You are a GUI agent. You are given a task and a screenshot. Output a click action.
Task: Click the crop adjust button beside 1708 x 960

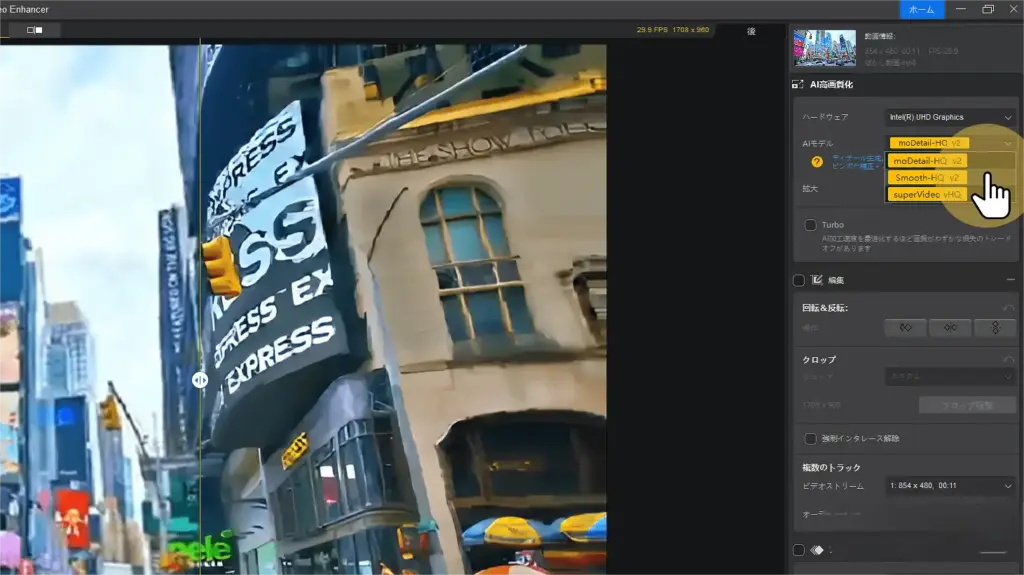click(967, 405)
